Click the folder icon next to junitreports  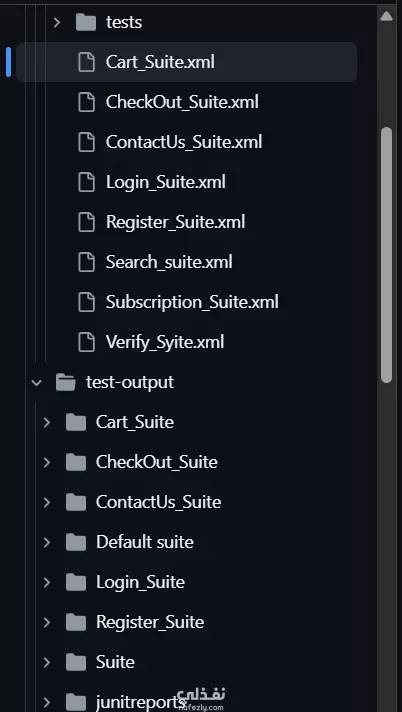(76, 702)
